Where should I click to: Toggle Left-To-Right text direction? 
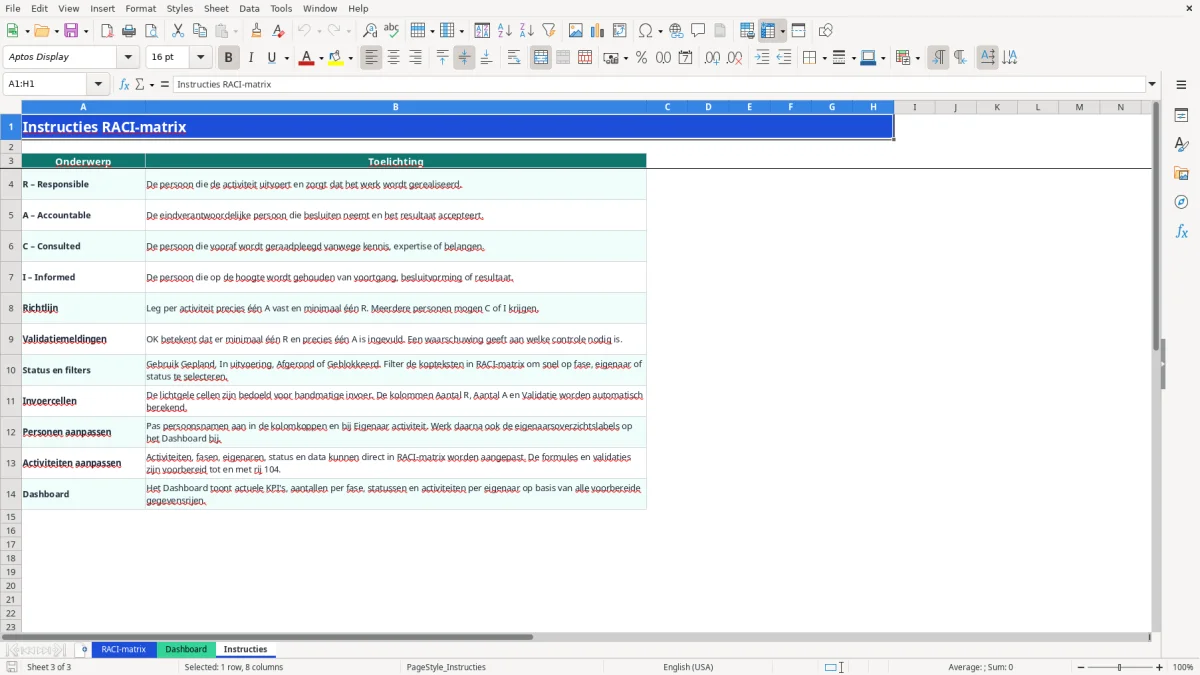pyautogui.click(x=938, y=58)
